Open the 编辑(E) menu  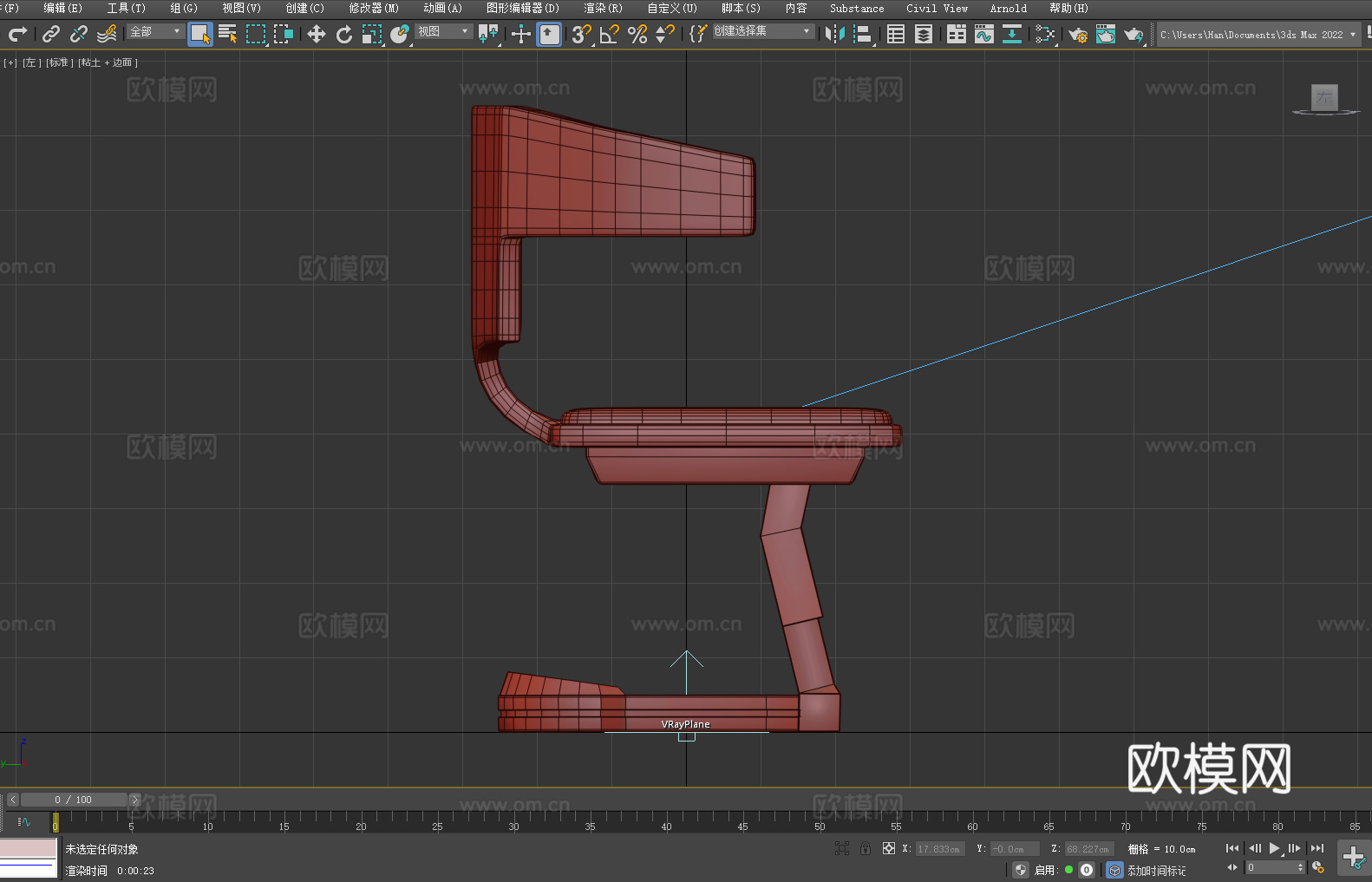click(63, 9)
